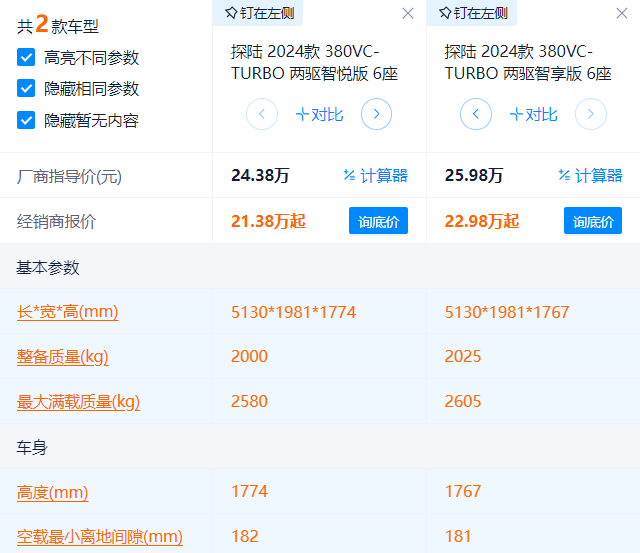640x553 pixels.
Task: Toggle the 隐藏暂无内容 checkbox
Action: point(26,120)
